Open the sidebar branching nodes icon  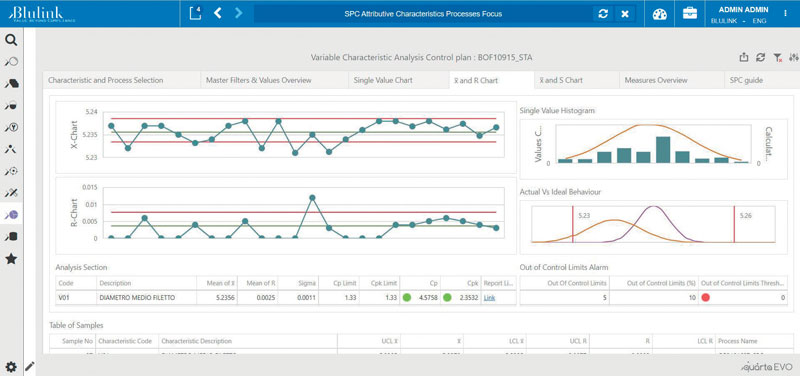tap(11, 149)
